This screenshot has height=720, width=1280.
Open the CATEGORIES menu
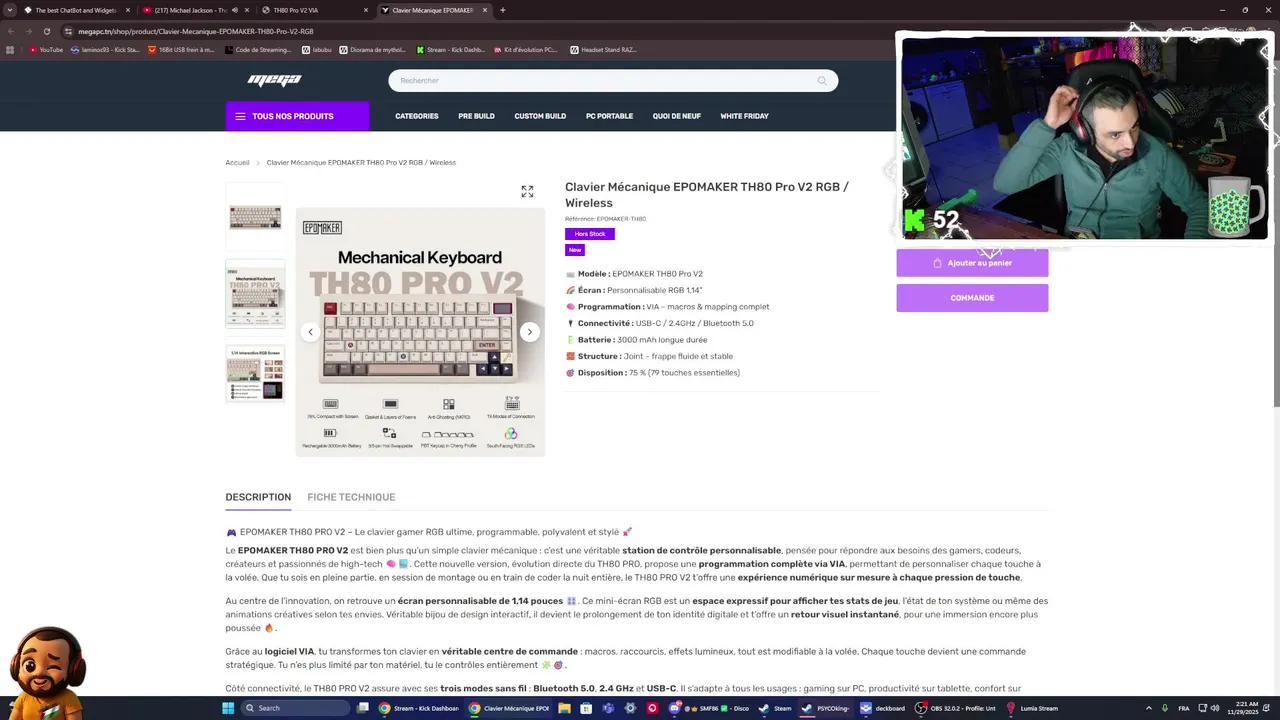coord(417,116)
